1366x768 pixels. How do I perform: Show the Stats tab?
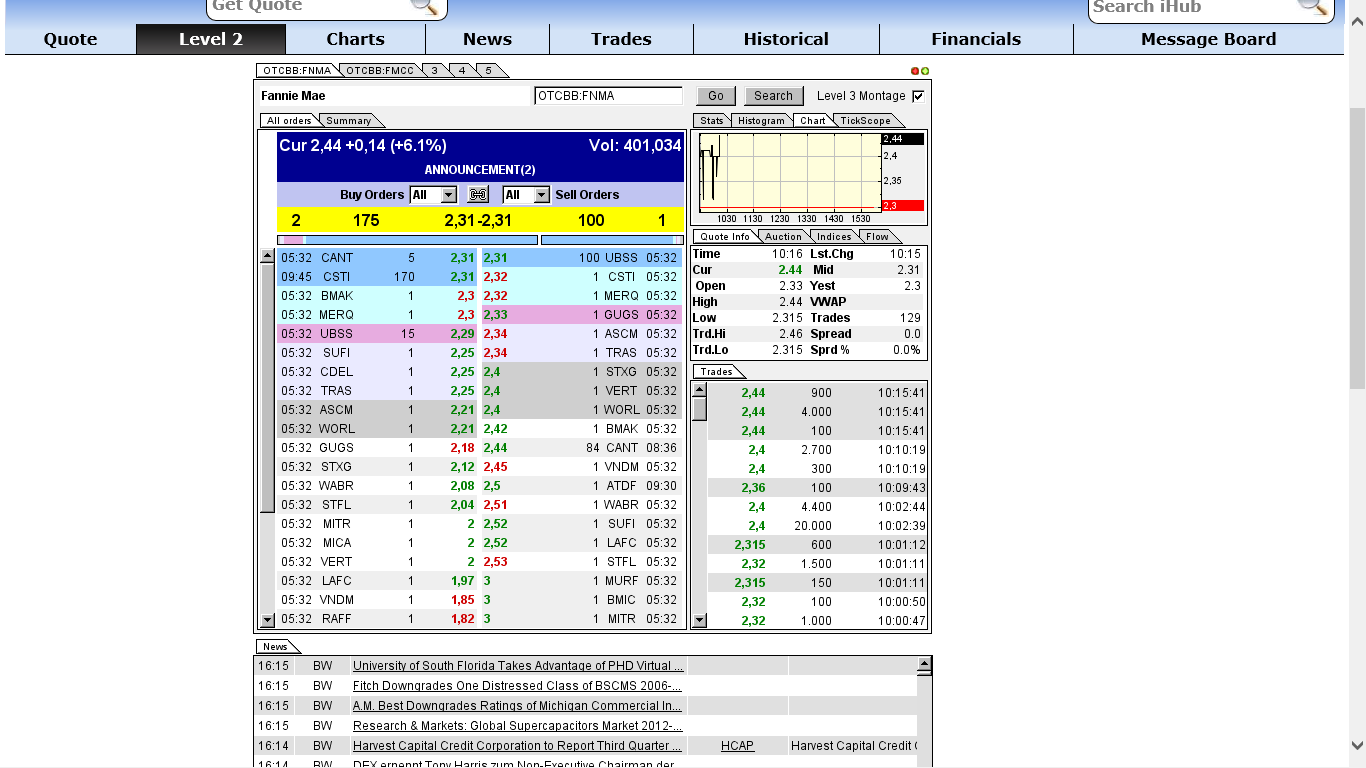712,121
